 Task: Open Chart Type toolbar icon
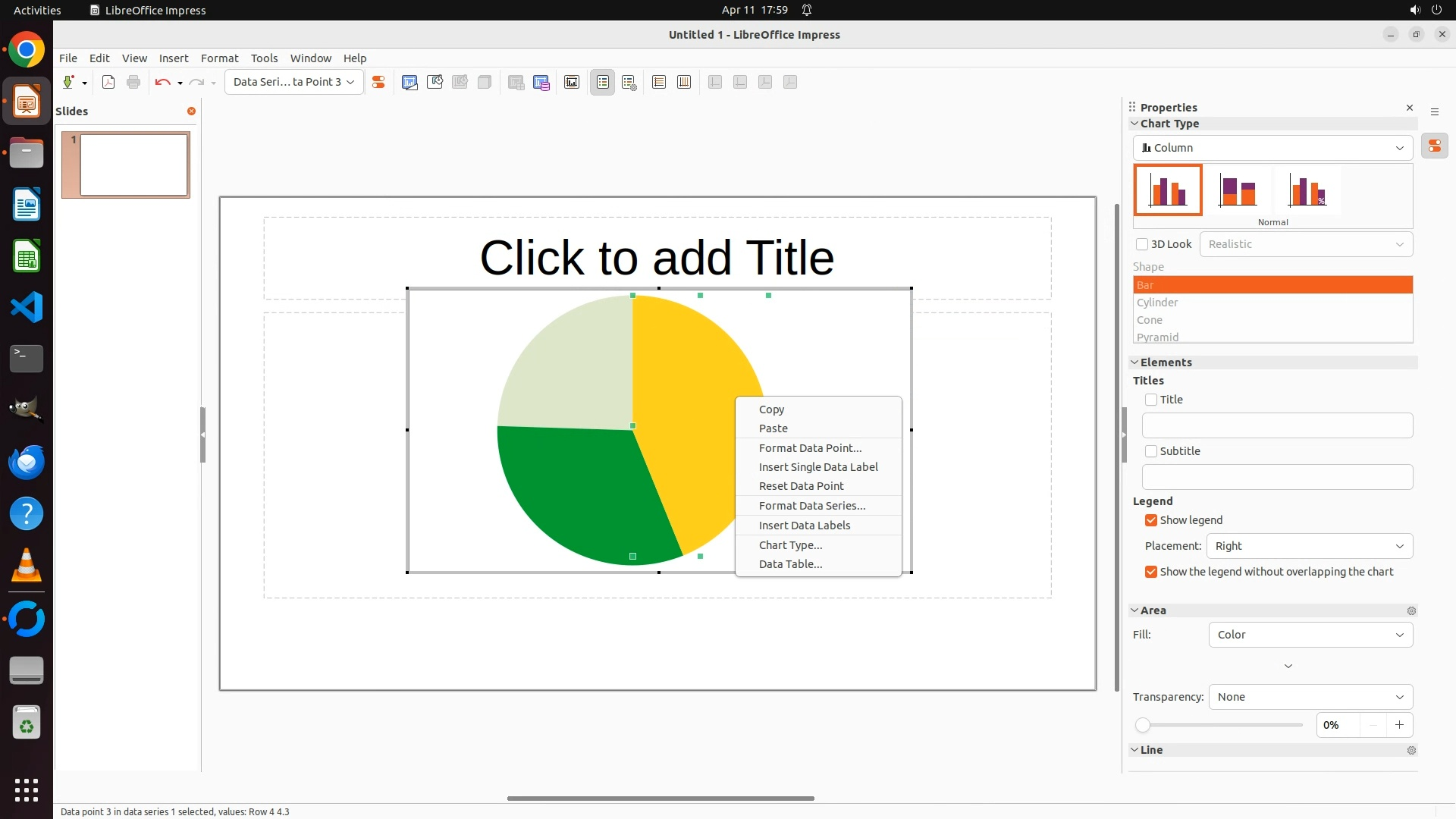pyautogui.click(x=409, y=82)
